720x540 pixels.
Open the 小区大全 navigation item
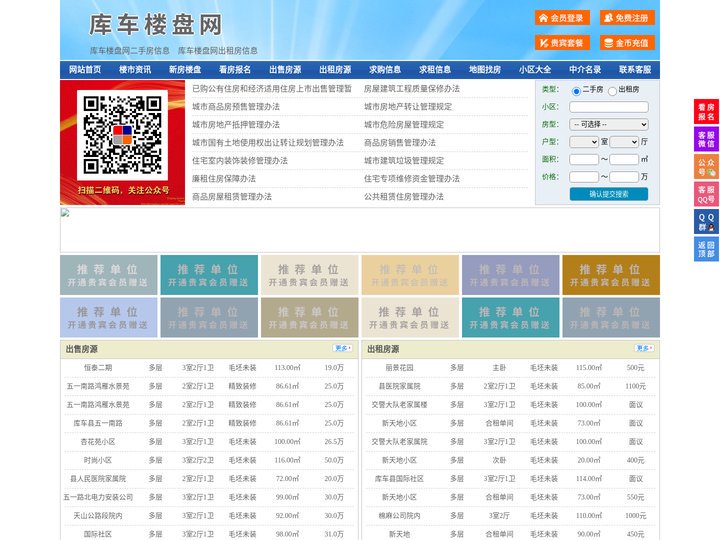535,70
